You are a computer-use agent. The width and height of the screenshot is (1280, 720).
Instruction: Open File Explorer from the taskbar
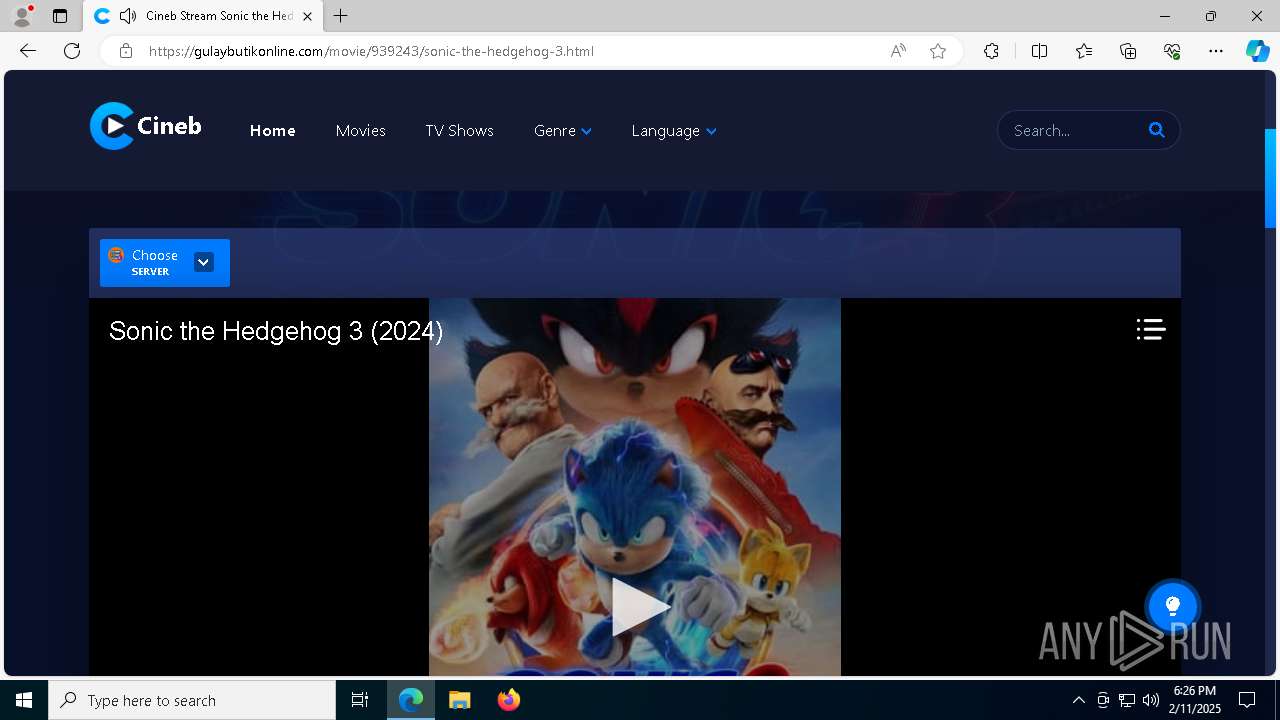[x=459, y=700]
